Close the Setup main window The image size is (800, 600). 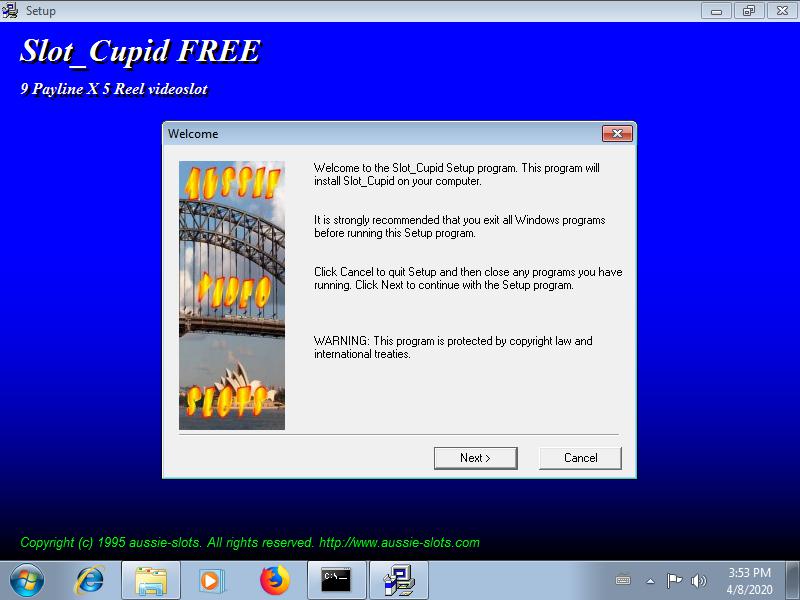(782, 10)
